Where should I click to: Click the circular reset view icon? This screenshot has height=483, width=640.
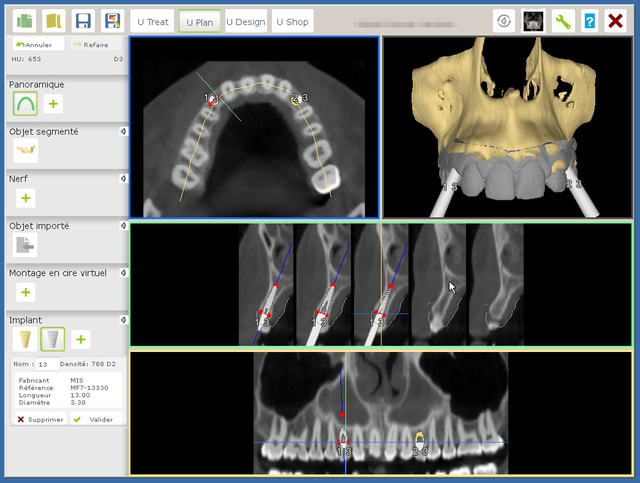(505, 21)
